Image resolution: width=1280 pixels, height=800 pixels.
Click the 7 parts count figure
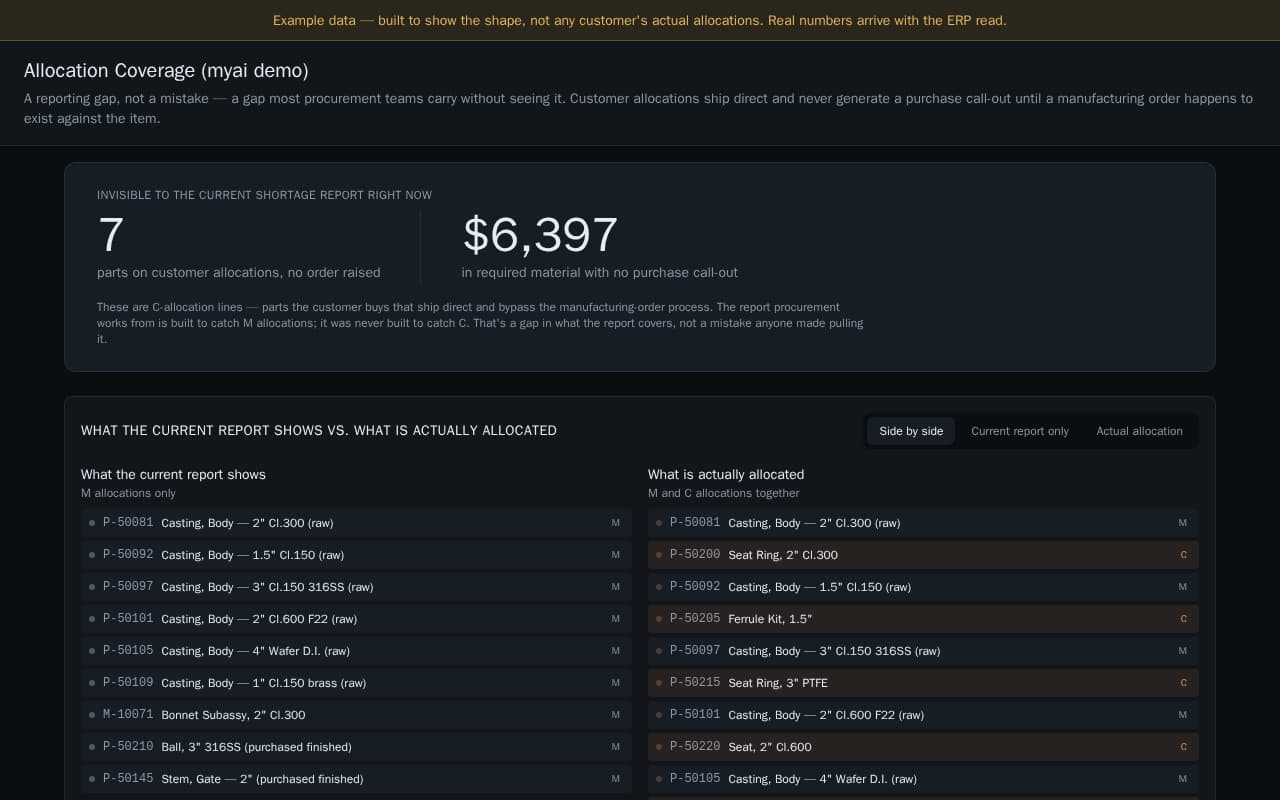click(110, 235)
